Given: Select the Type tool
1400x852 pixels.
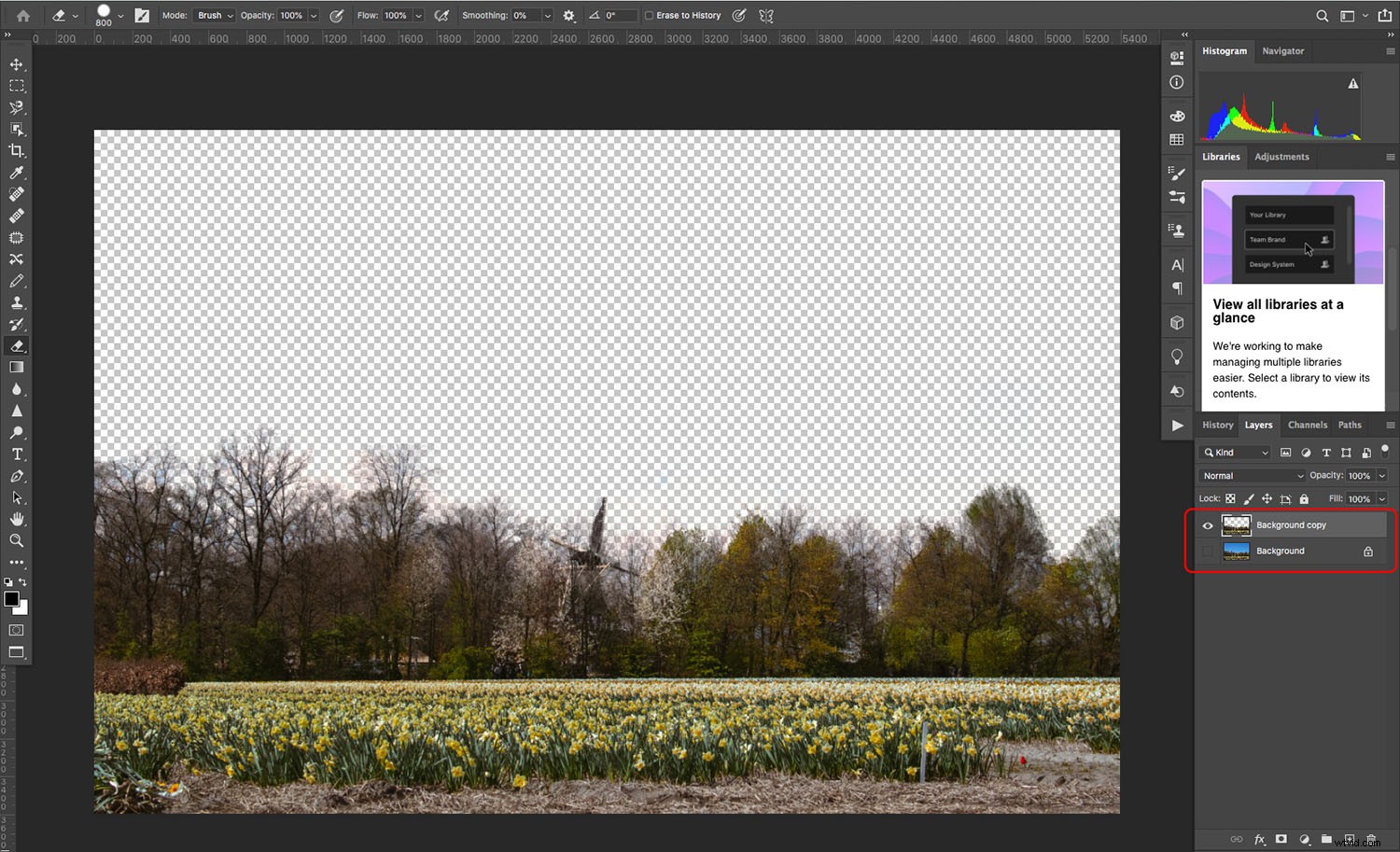Looking at the screenshot, I should (16, 454).
